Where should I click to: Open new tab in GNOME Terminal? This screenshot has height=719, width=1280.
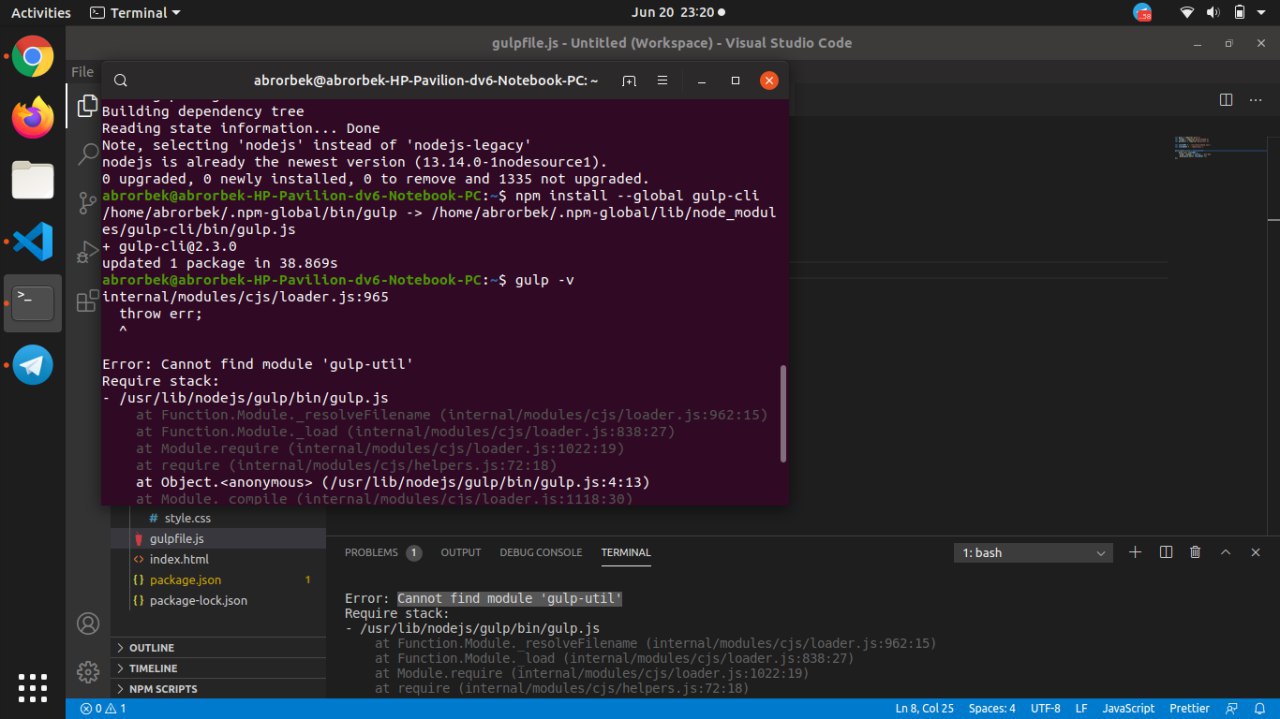[x=629, y=81]
